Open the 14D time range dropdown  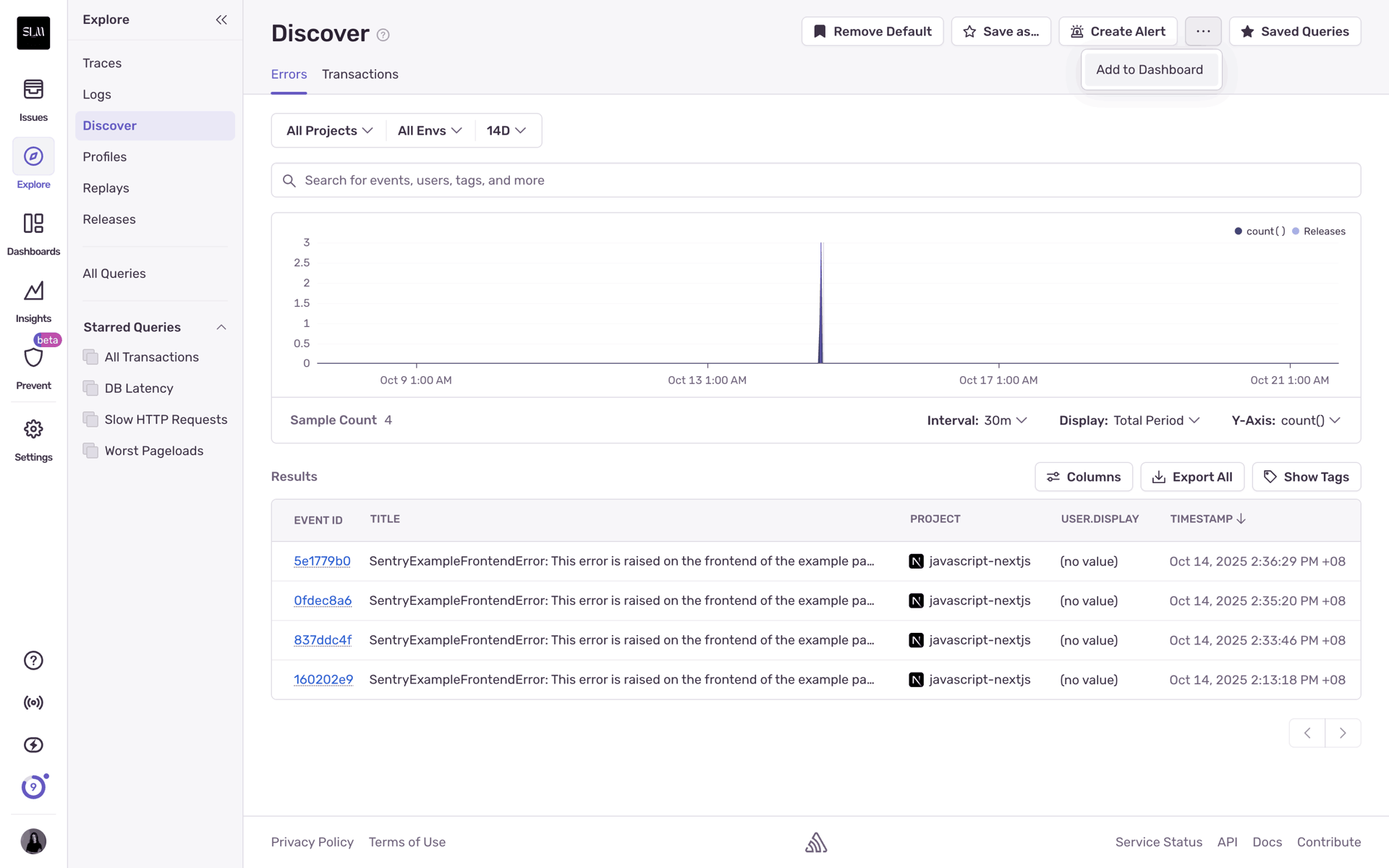pyautogui.click(x=506, y=130)
